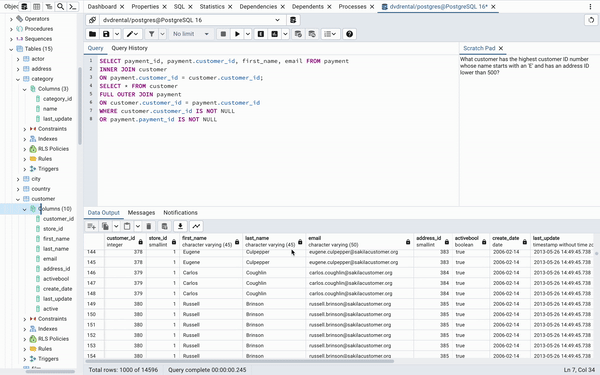
Task: Open the kebab menu at top right
Action: 590,7
